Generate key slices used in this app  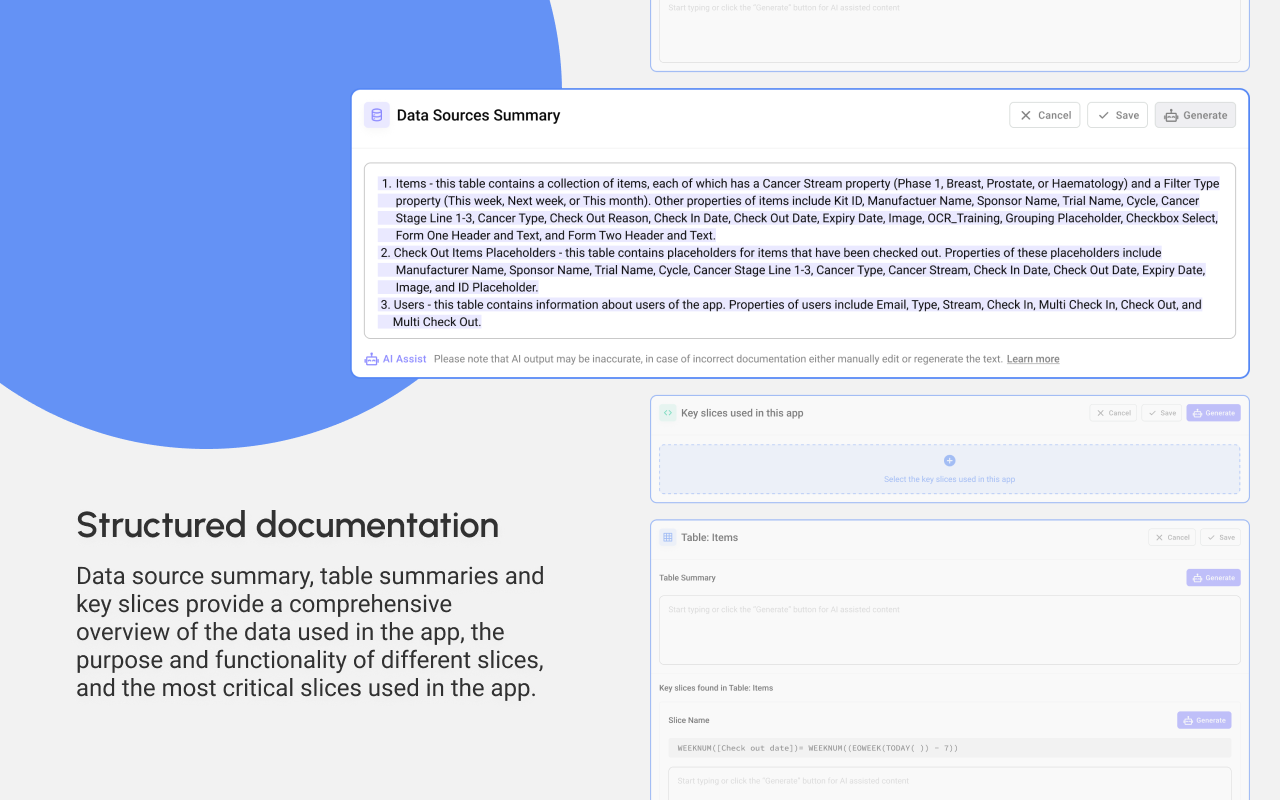[1213, 412]
